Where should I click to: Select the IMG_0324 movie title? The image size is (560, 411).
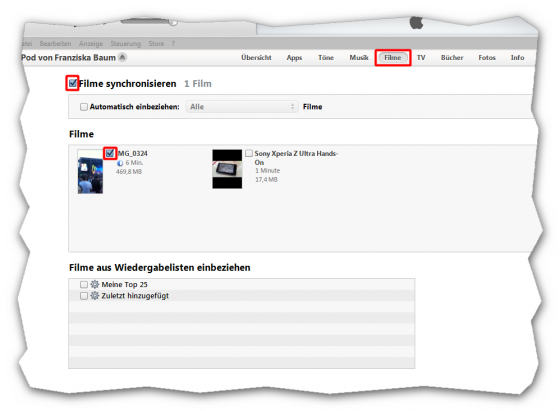pos(132,154)
